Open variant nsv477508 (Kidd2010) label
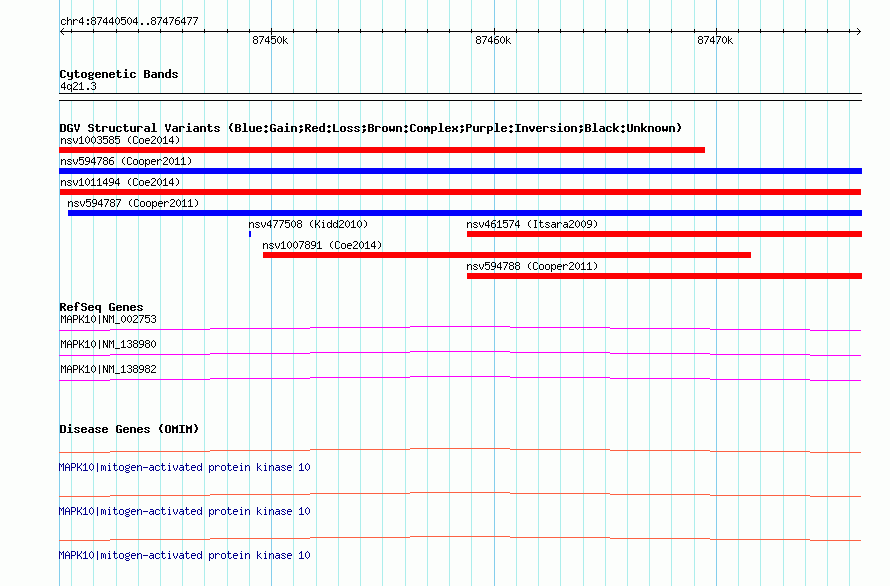The height and width of the screenshot is (586, 890). tap(308, 224)
